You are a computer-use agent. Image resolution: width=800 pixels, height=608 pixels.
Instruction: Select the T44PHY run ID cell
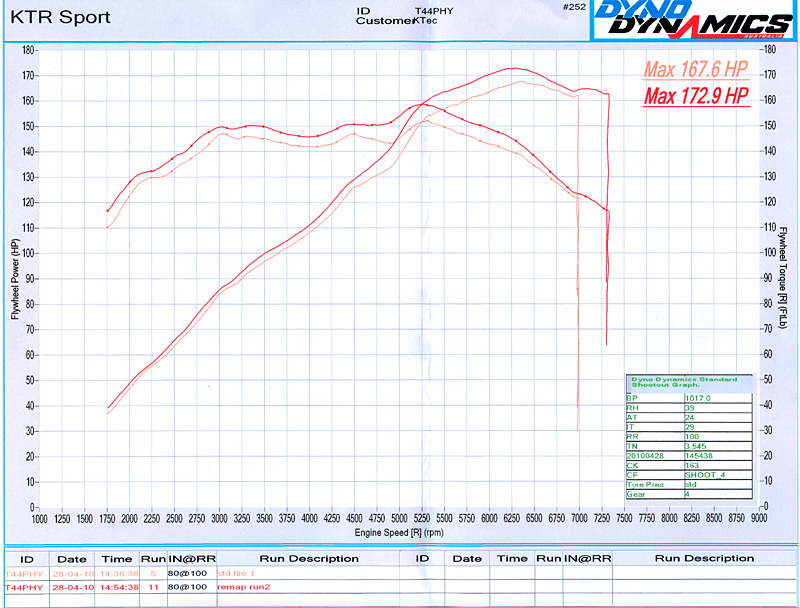pyautogui.click(x=24, y=573)
